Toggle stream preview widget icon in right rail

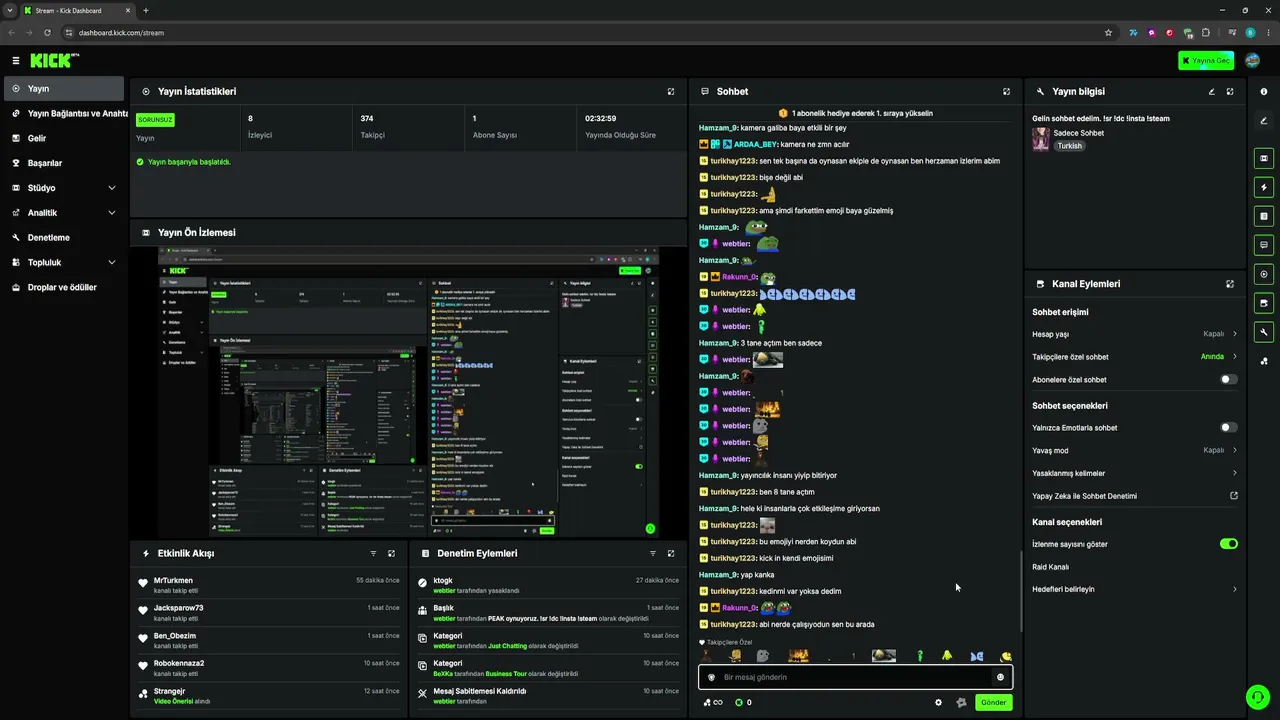tap(1264, 158)
